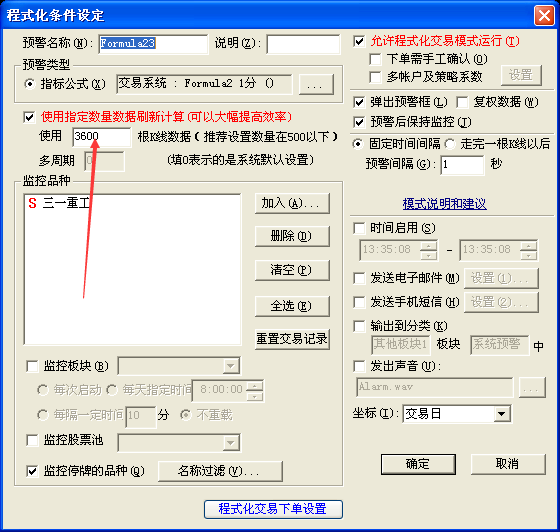Select 走完一根K线以后 radio button
The height and width of the screenshot is (532, 560).
pos(450,144)
